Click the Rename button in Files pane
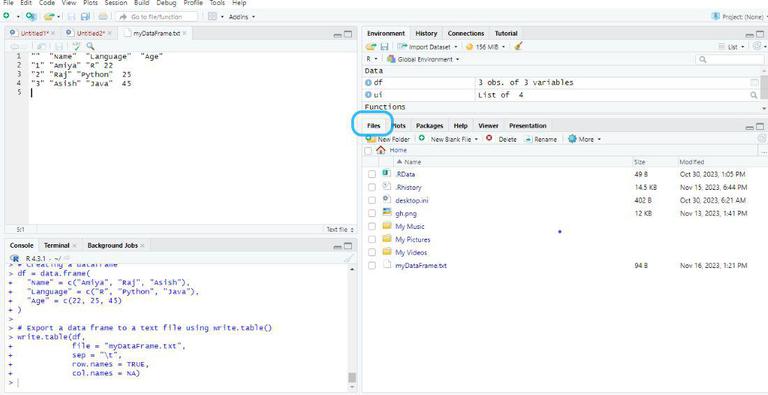Screen dimensions: 768x395 point(540,139)
